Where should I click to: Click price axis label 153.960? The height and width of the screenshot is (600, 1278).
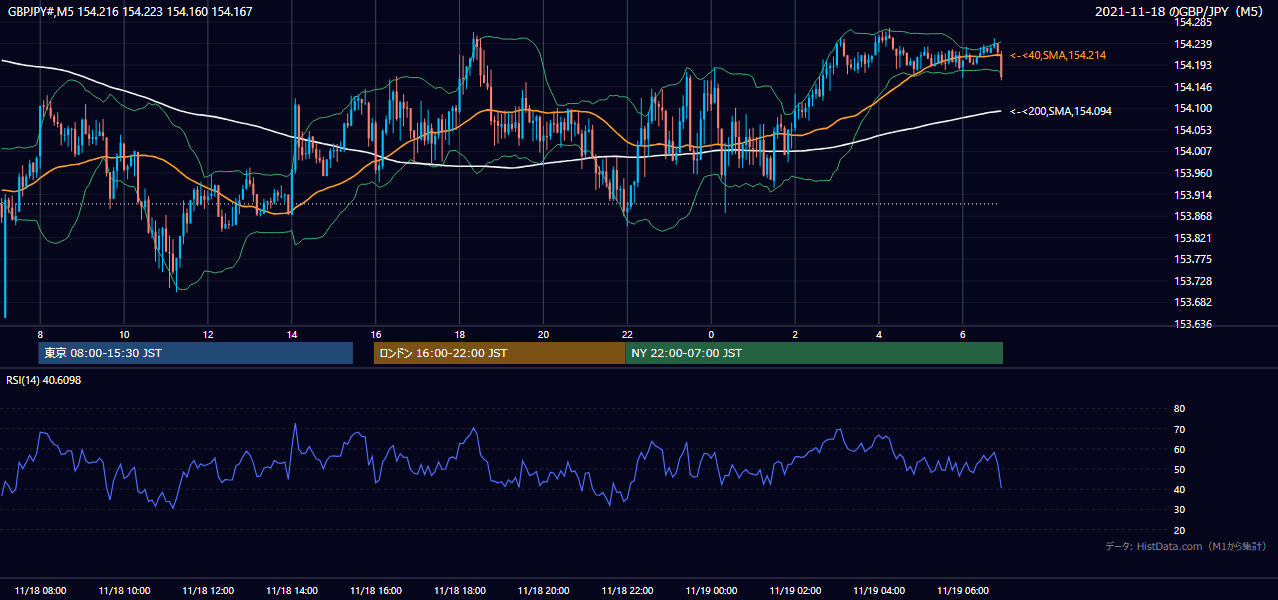[x=1193, y=173]
